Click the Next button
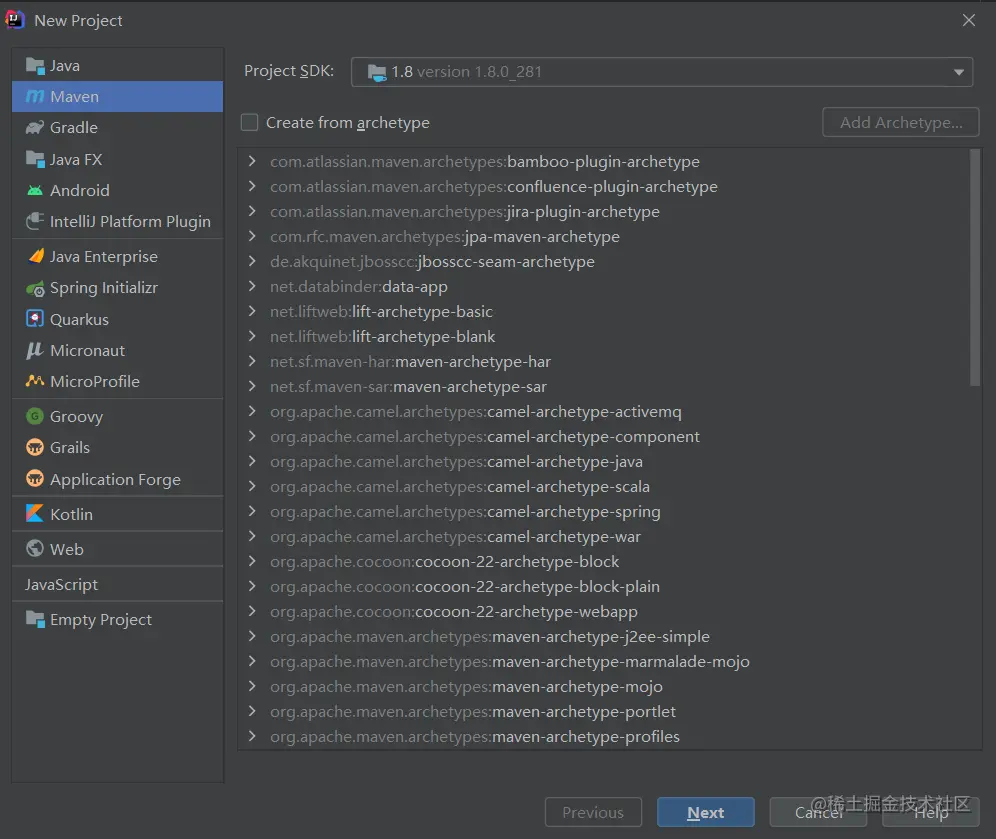Screen dimensions: 996x839 pyautogui.click(x=705, y=813)
